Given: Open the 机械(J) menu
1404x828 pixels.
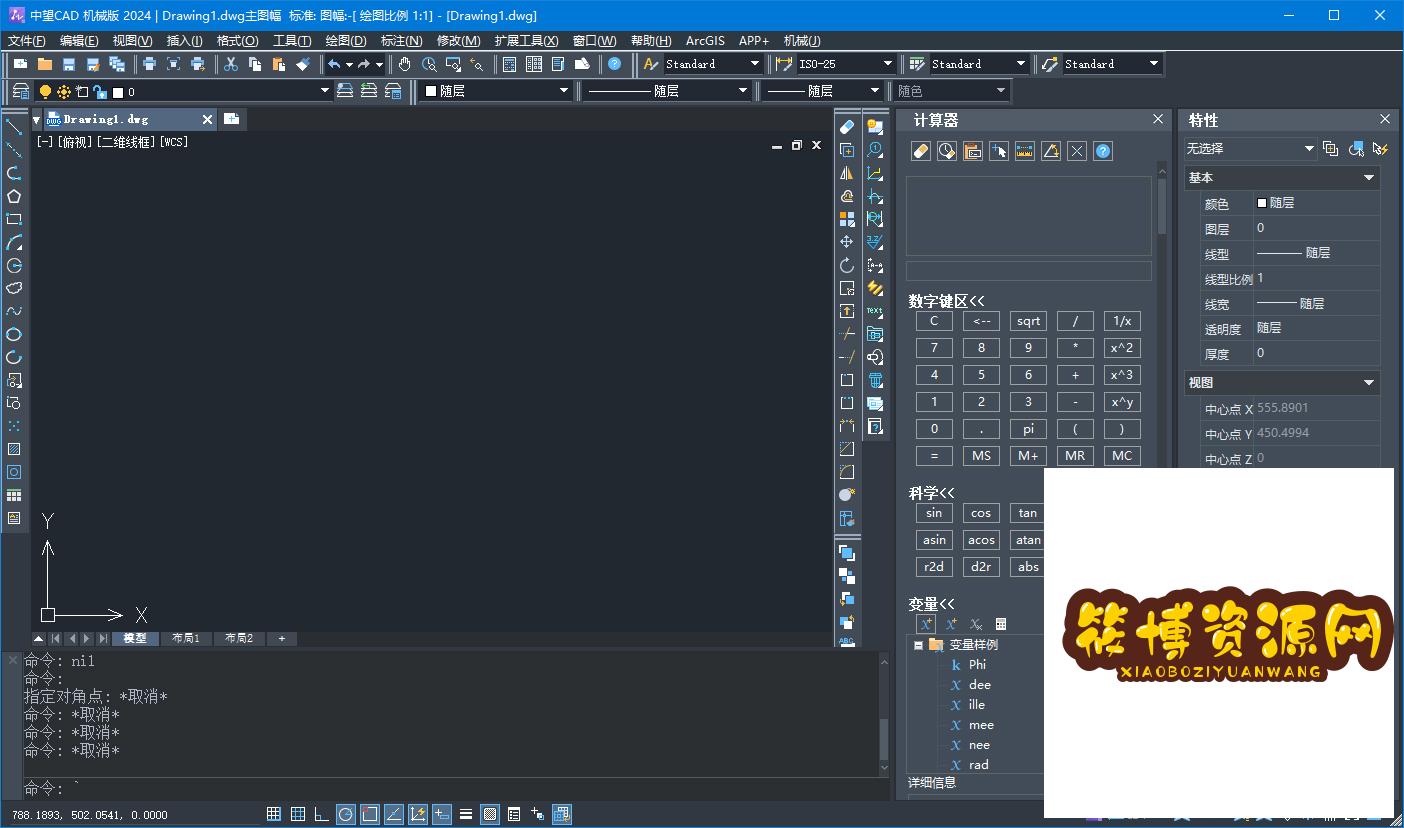Looking at the screenshot, I should pyautogui.click(x=802, y=41).
